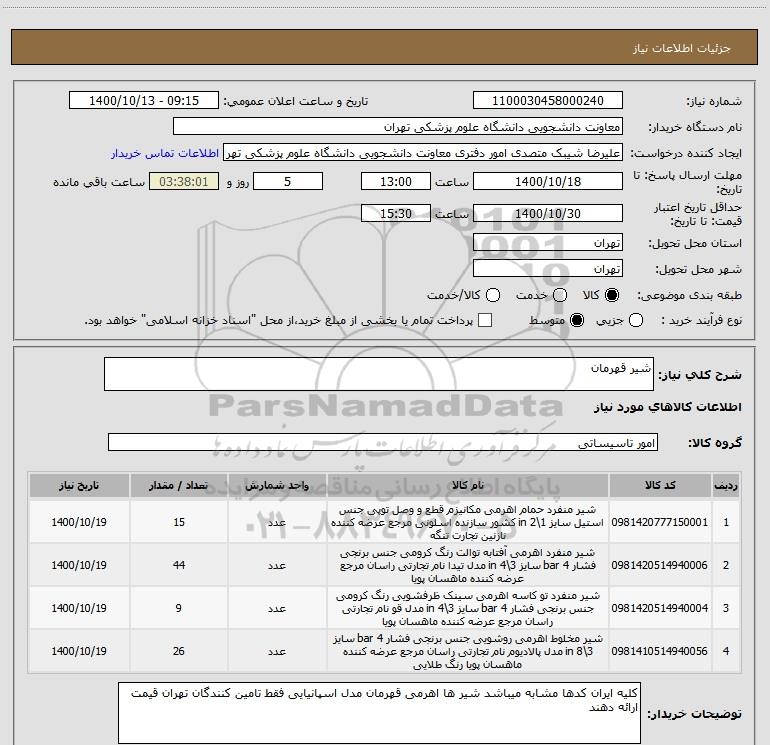Click the response deadline date 1400/10/18
The image size is (770, 745).
[x=548, y=182]
